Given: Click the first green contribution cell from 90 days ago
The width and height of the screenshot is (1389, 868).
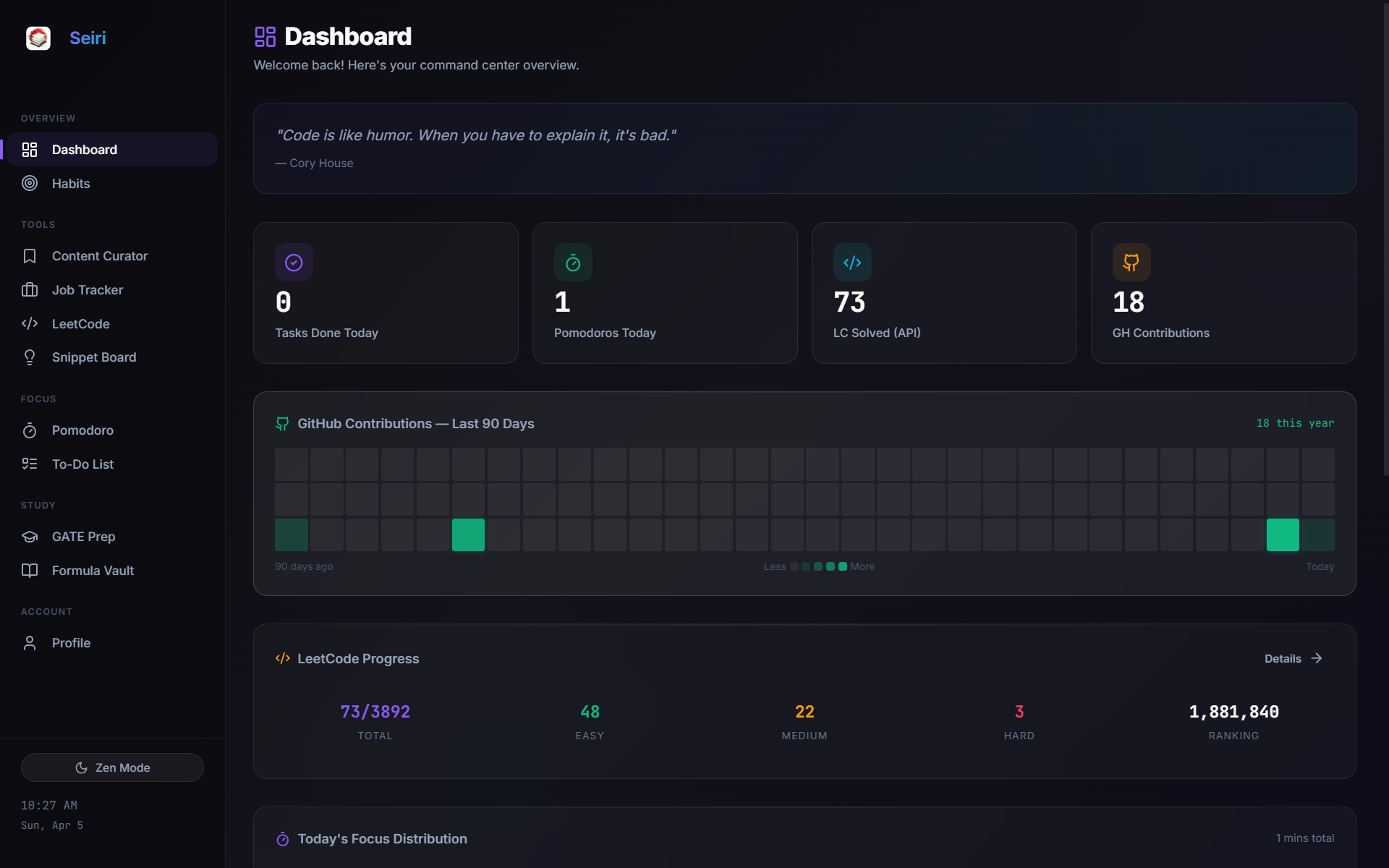Looking at the screenshot, I should [292, 535].
